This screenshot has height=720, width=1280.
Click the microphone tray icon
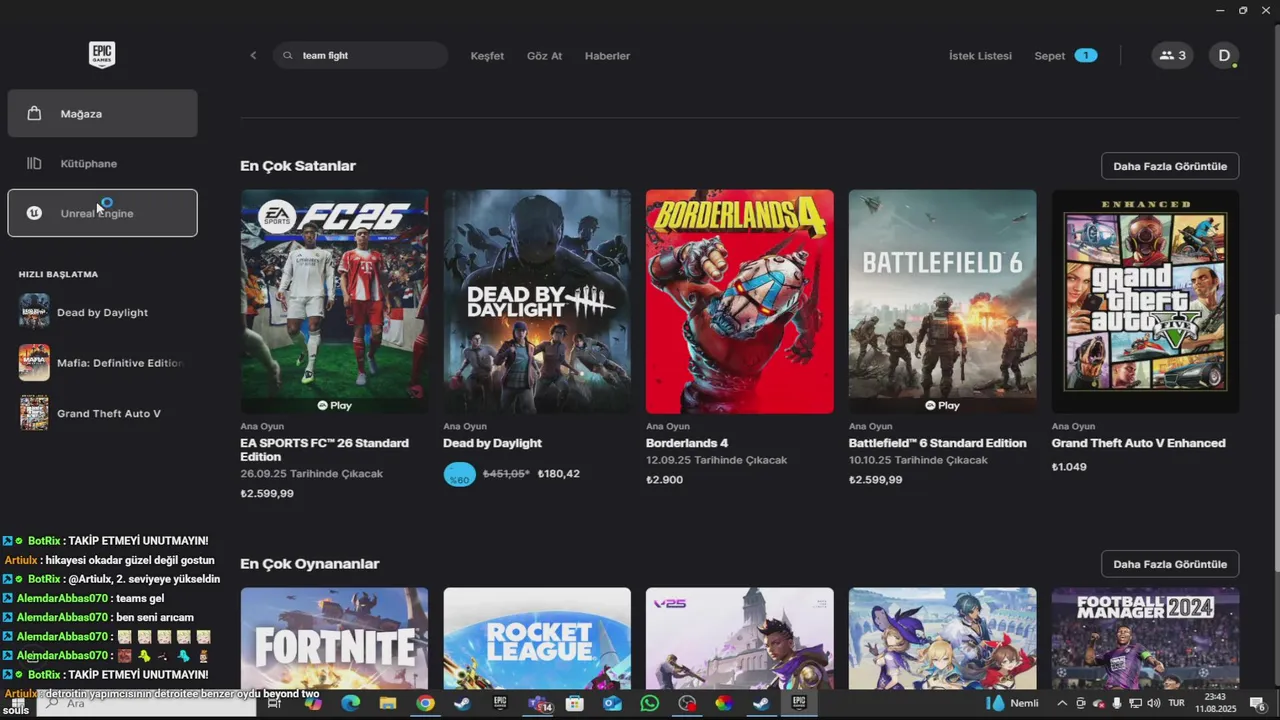(x=1117, y=703)
